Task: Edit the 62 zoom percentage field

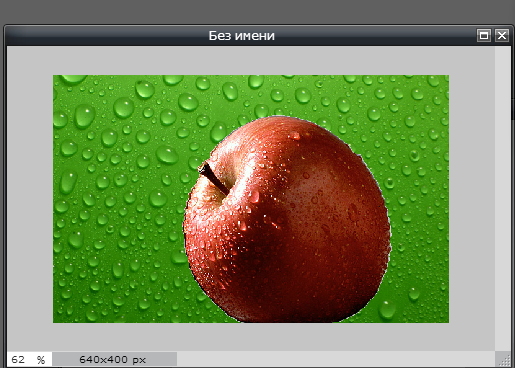Action: 29,360
